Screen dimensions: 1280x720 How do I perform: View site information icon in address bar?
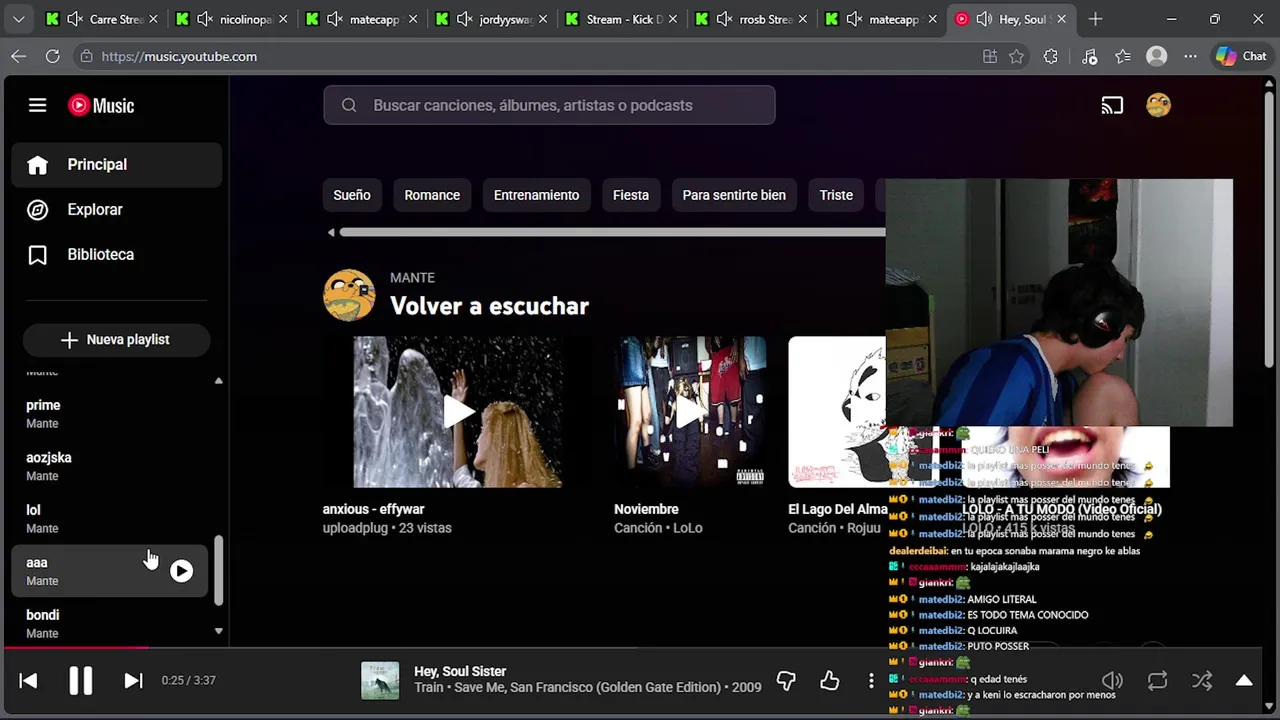pyautogui.click(x=87, y=56)
